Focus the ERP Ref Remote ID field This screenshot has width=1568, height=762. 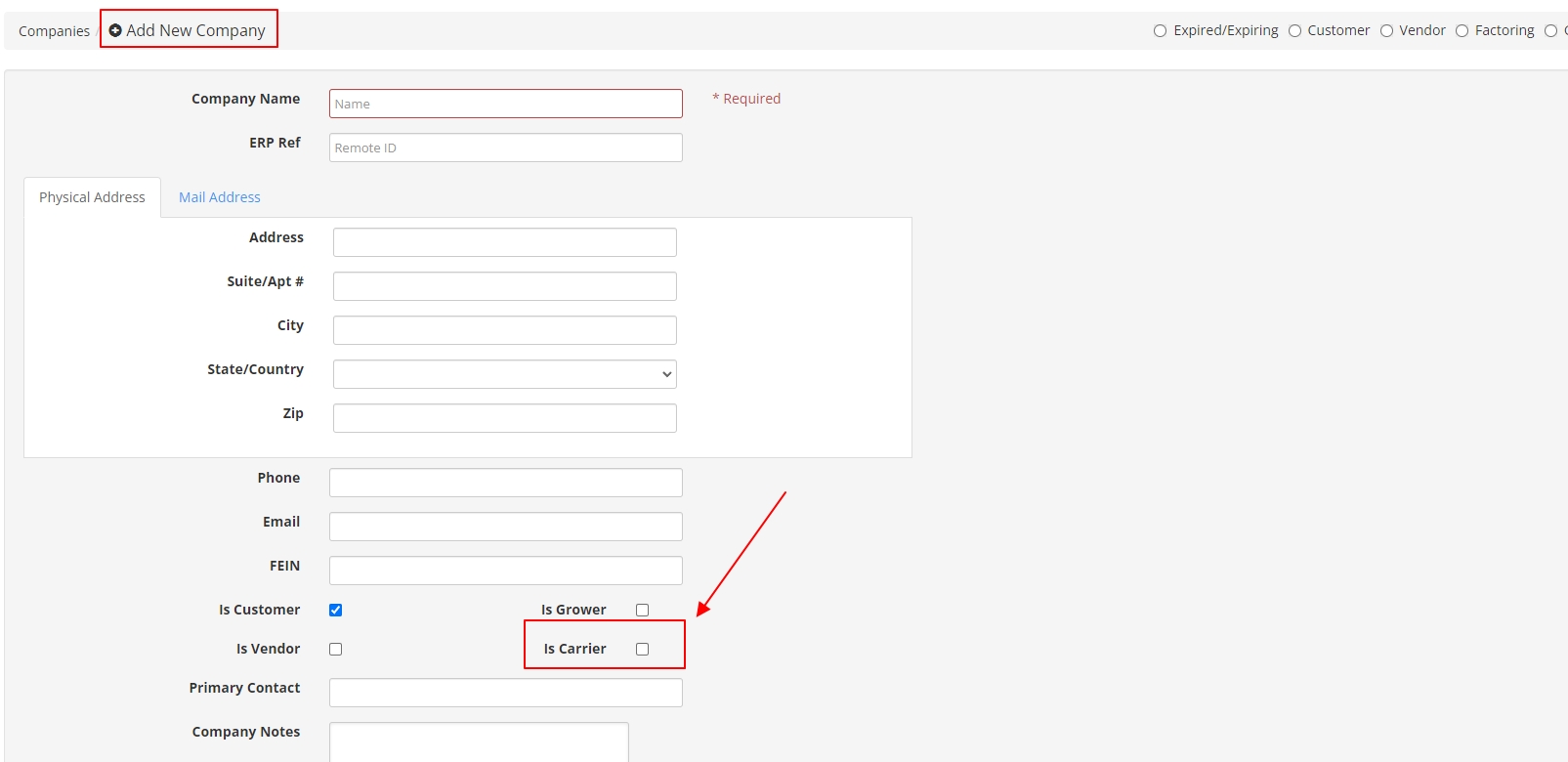505,148
